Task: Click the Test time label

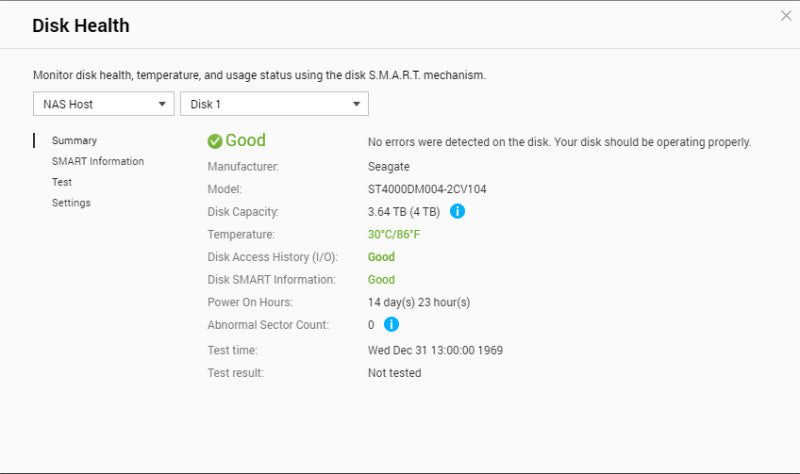Action: pyautogui.click(x=232, y=351)
